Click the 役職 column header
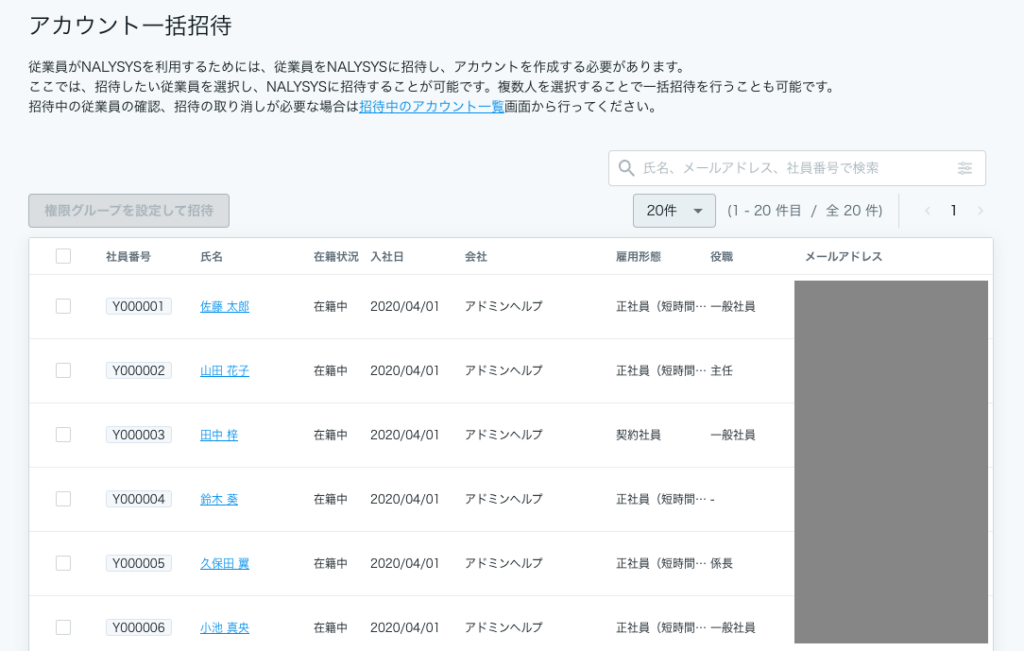Image resolution: width=1024 pixels, height=651 pixels. pos(722,257)
